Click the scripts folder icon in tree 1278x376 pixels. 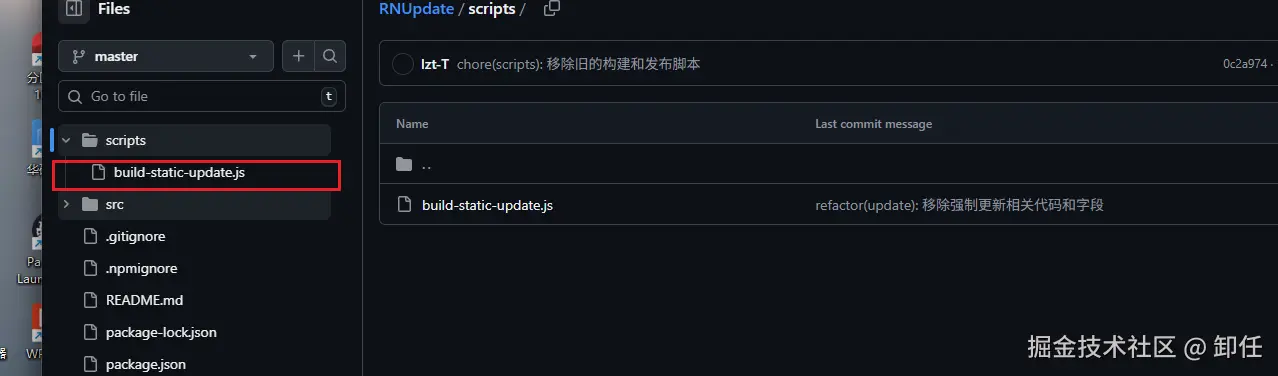(89, 140)
